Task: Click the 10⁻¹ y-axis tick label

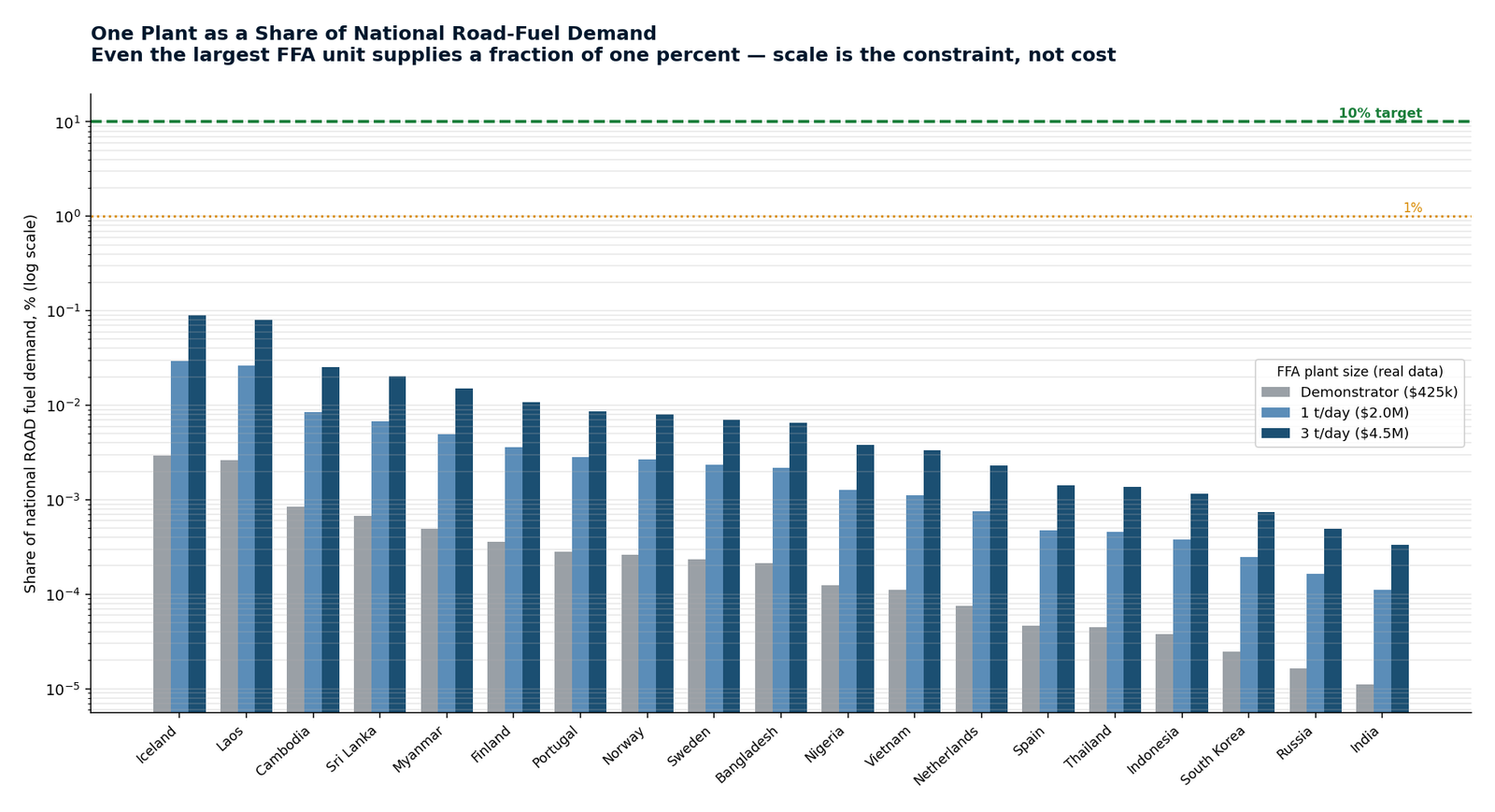Action: [64, 310]
